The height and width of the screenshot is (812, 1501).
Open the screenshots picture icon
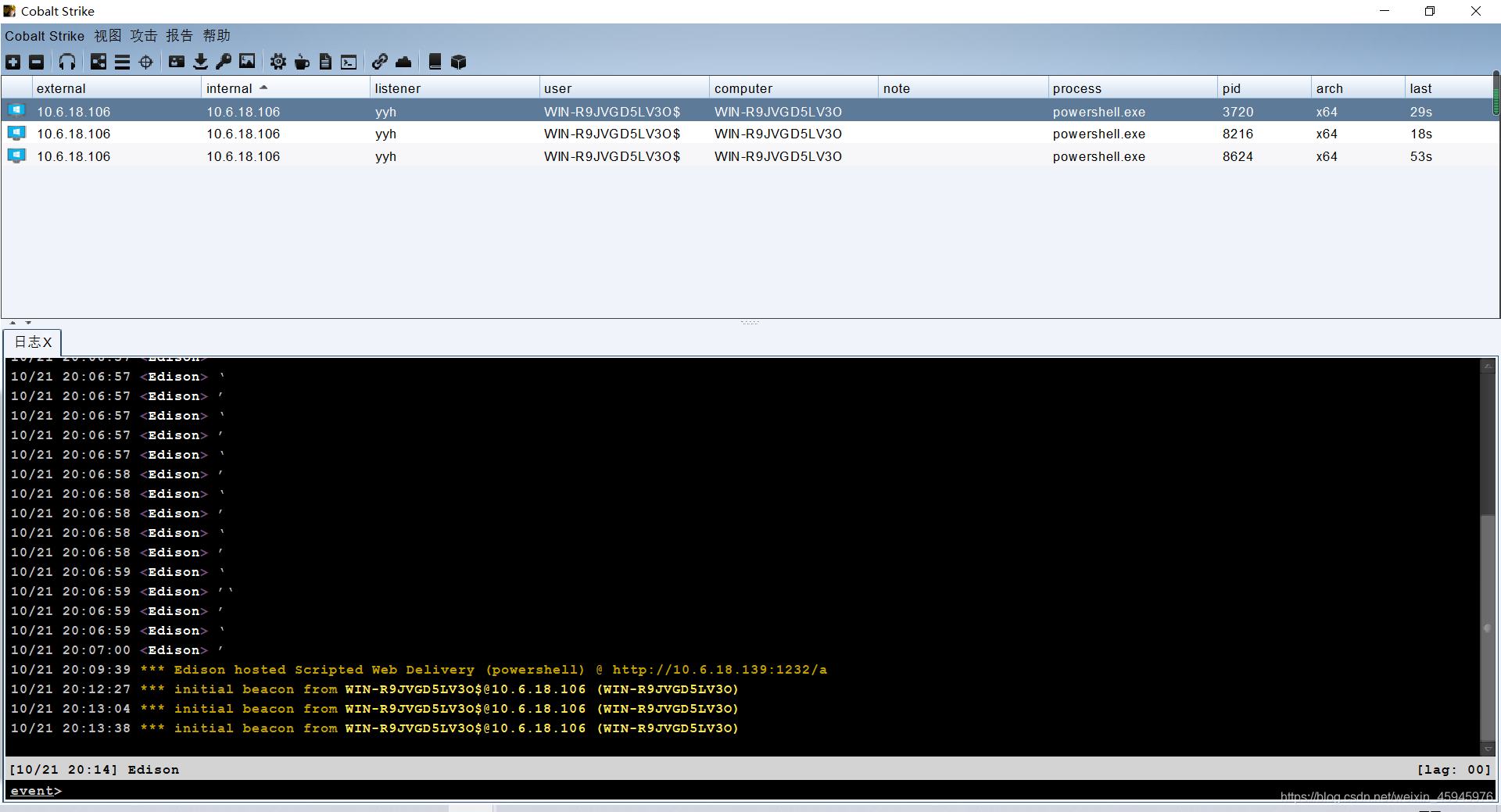tap(247, 62)
